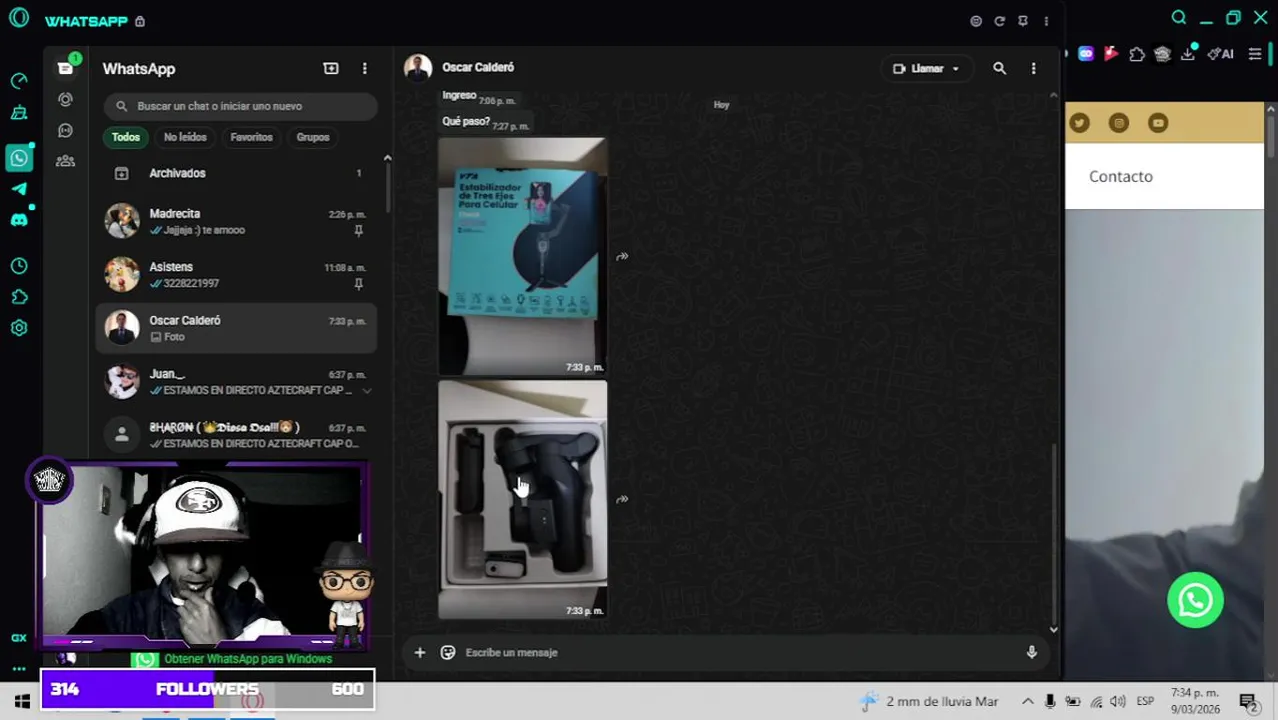Open Opera settings gear in sidebar
The image size is (1278, 720).
click(19, 328)
